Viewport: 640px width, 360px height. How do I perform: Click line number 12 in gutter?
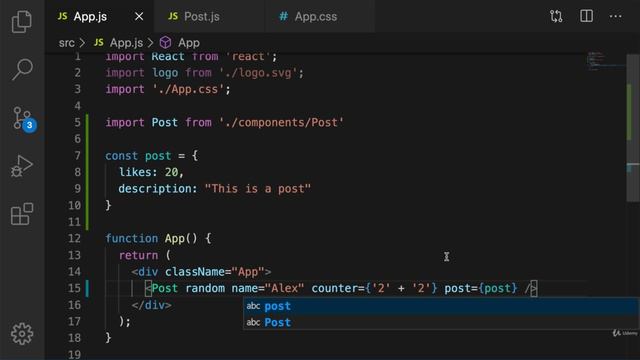coord(74,238)
